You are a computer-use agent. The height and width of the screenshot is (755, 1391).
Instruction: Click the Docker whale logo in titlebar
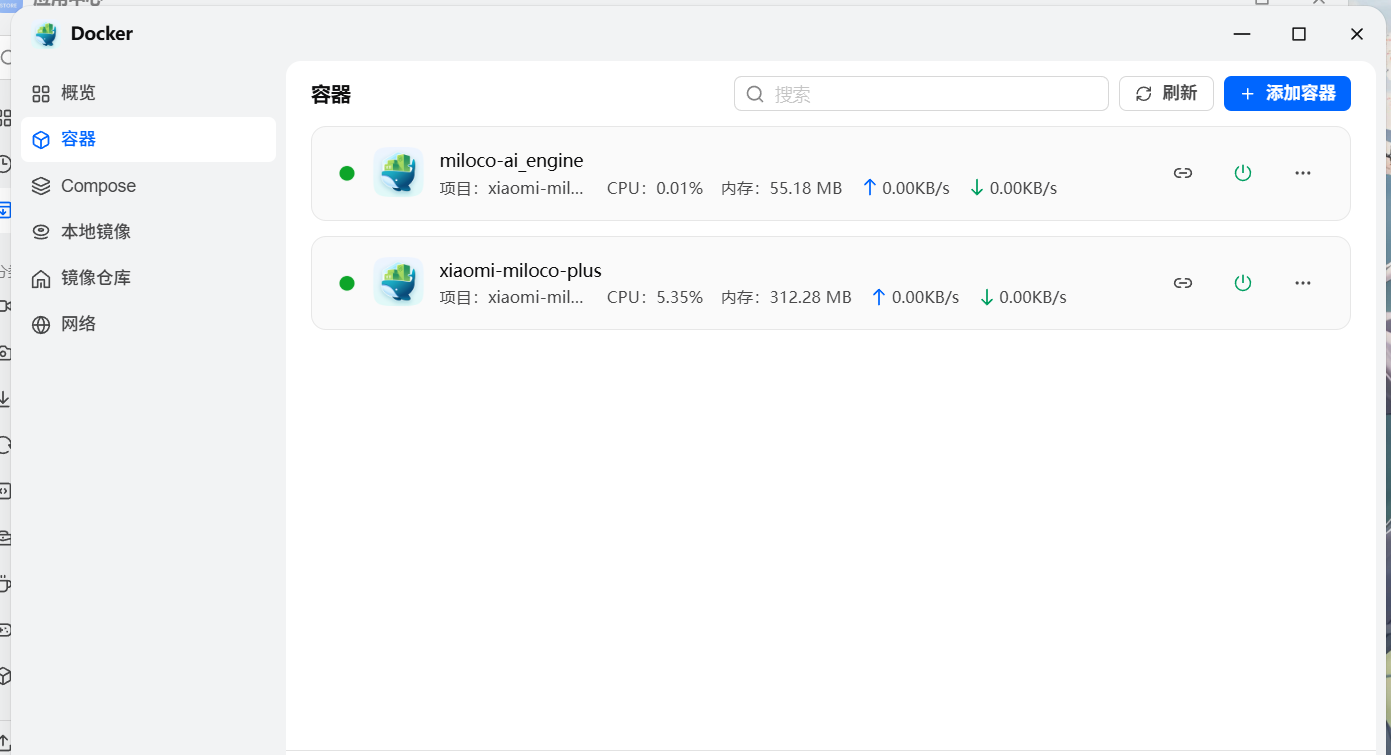click(45, 33)
